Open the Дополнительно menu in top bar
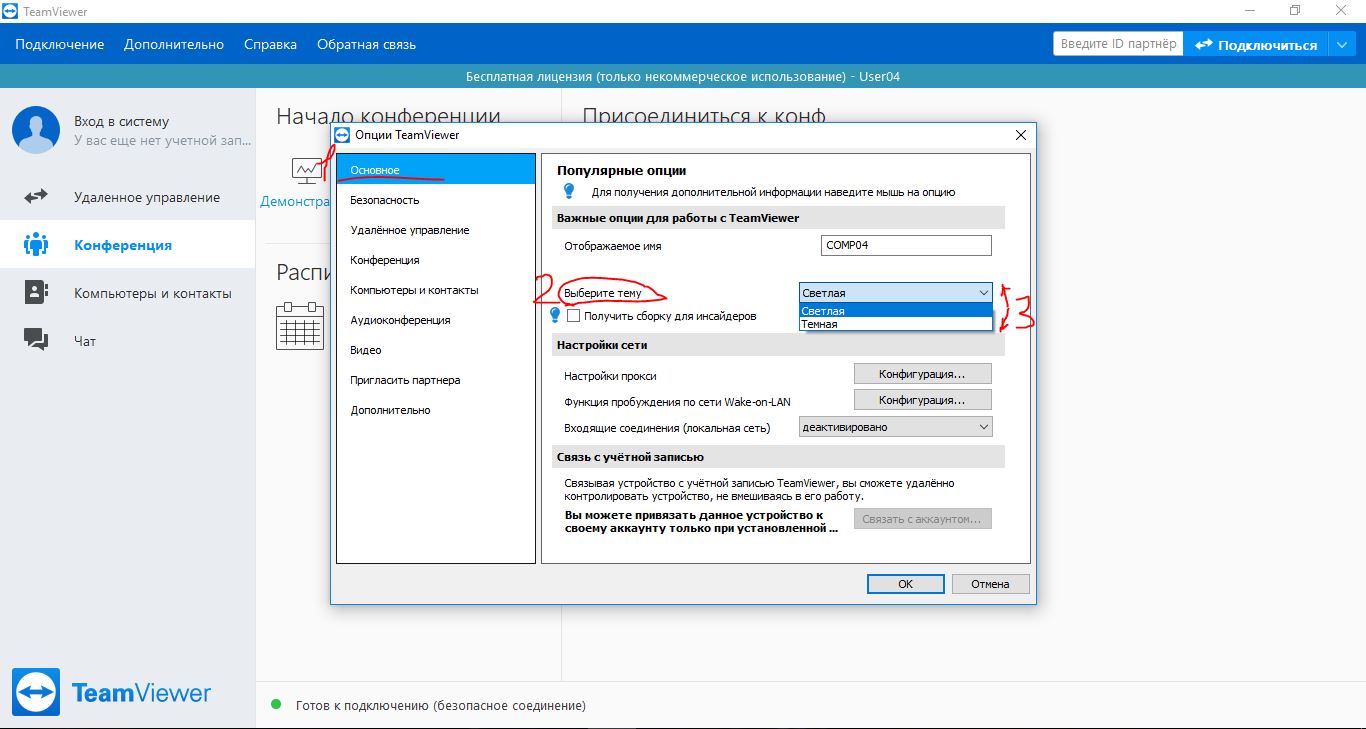 pos(174,44)
